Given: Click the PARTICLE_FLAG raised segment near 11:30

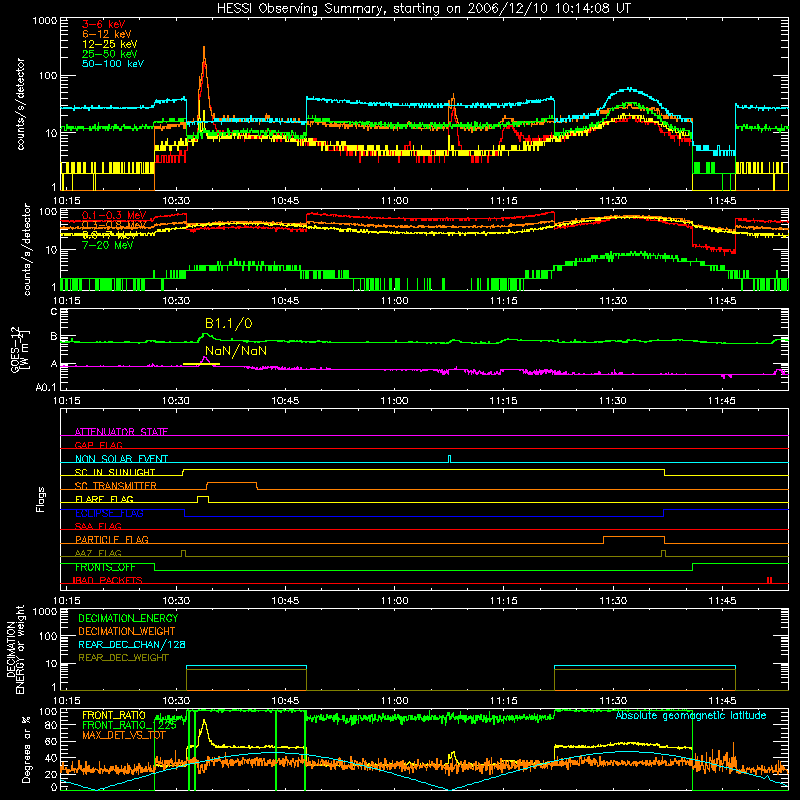Looking at the screenshot, I should pyautogui.click(x=634, y=538).
